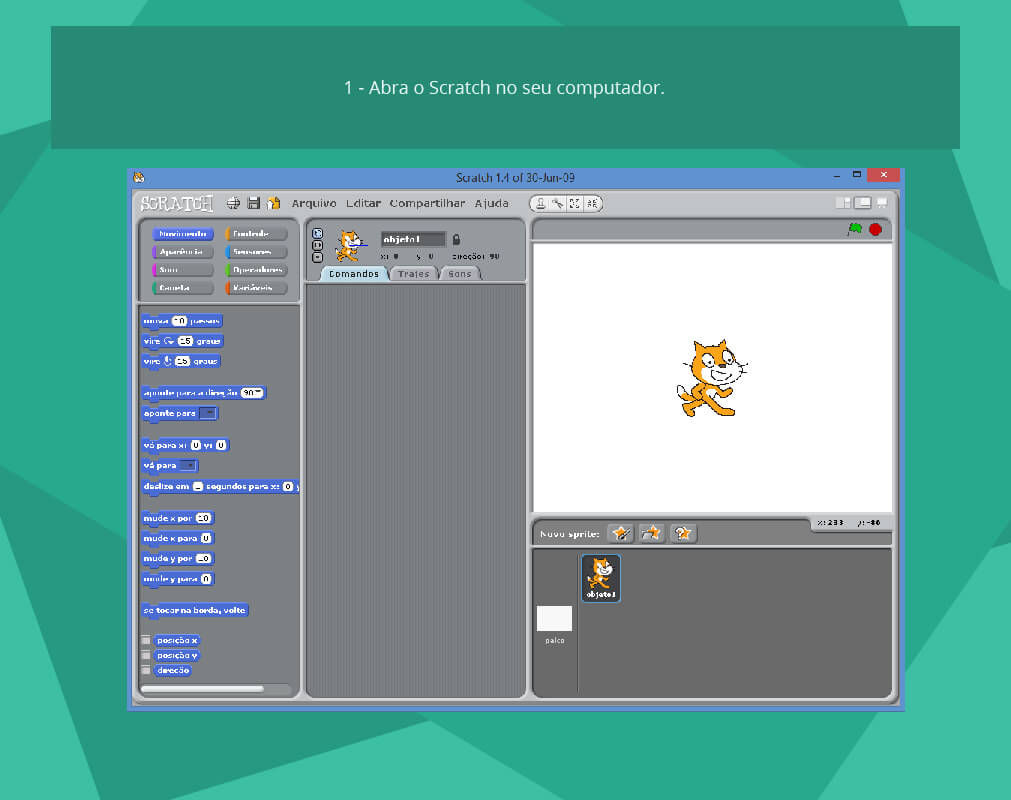This screenshot has height=800, width=1011.
Task: Open the Compartilhar menu
Action: click(x=427, y=203)
